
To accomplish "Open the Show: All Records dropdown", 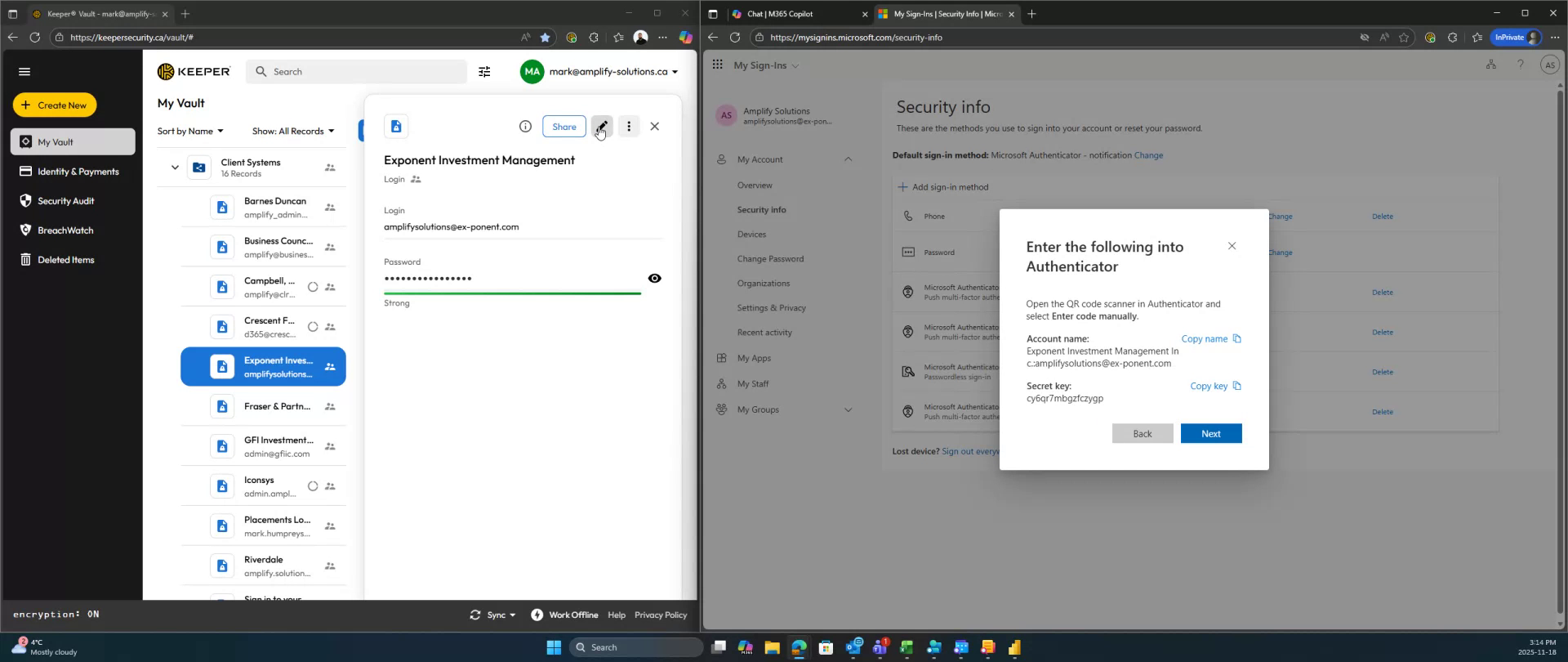I will 293,132.
